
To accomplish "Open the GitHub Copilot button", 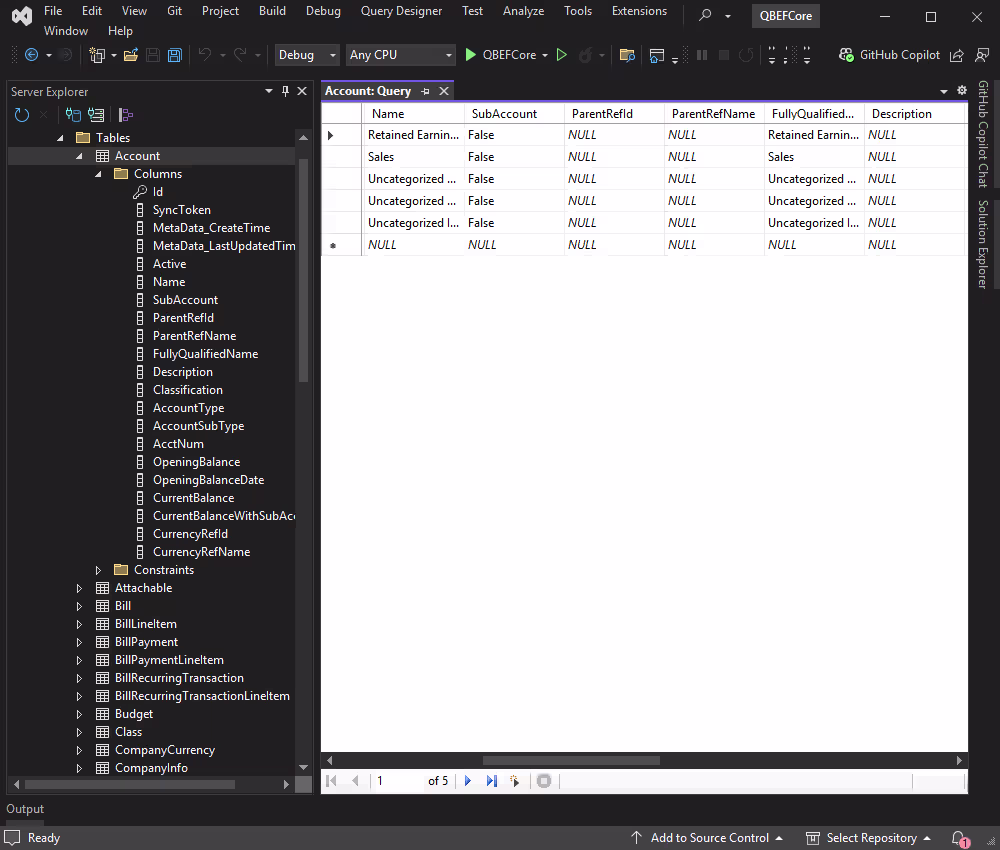I will 890,55.
